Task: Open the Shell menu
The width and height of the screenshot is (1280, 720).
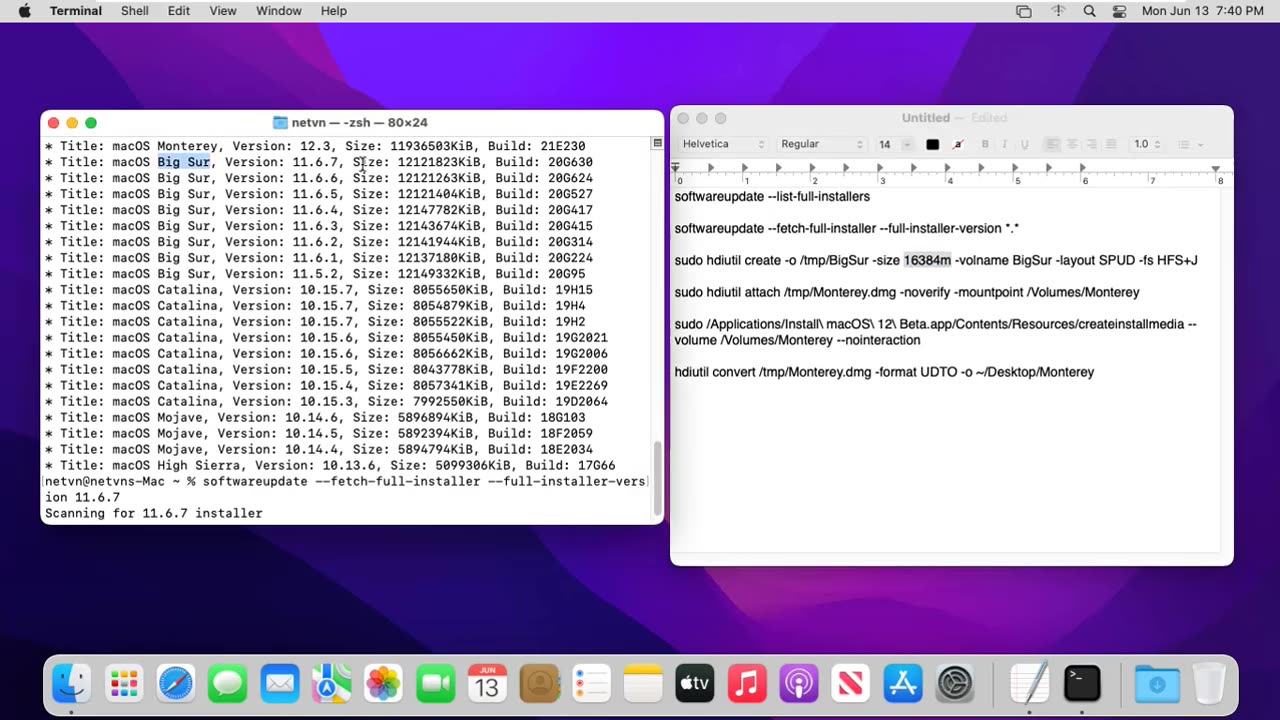Action: [x=135, y=11]
